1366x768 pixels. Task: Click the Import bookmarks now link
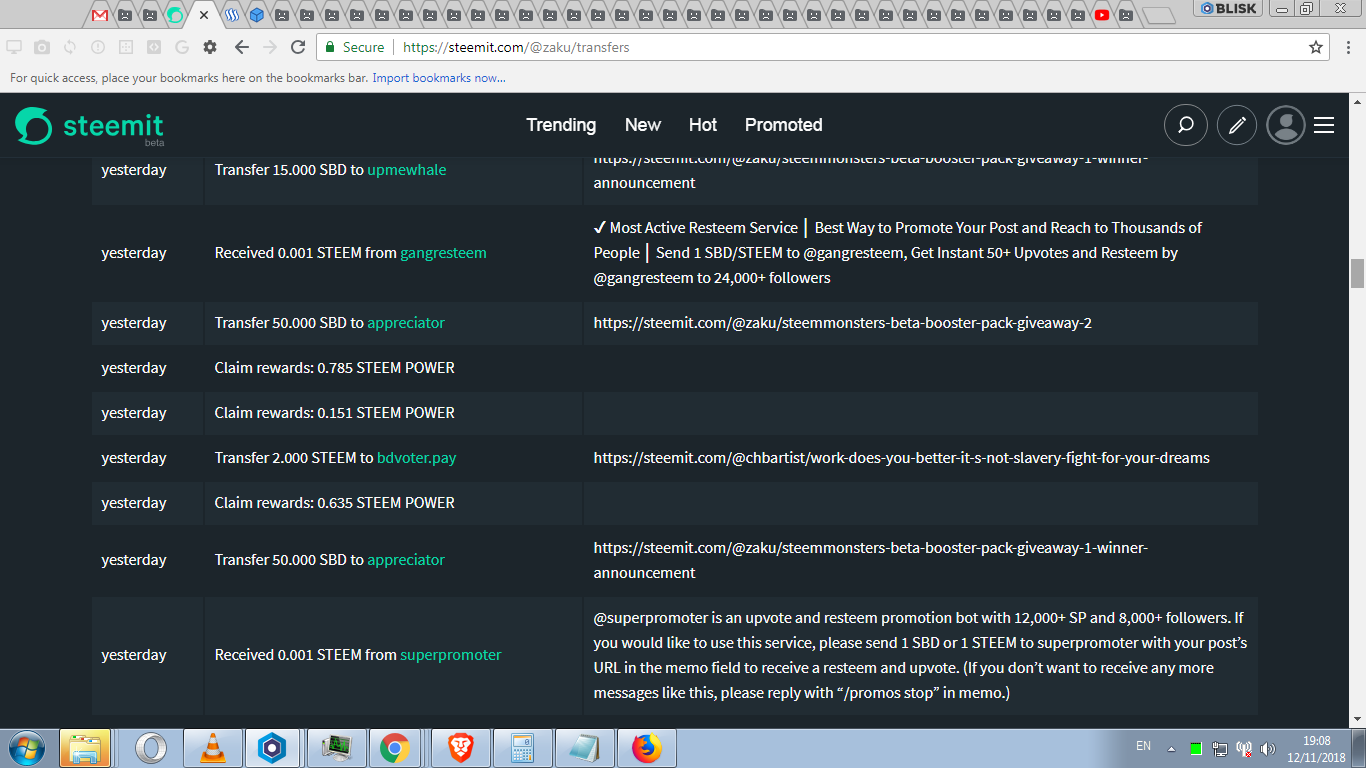point(439,78)
